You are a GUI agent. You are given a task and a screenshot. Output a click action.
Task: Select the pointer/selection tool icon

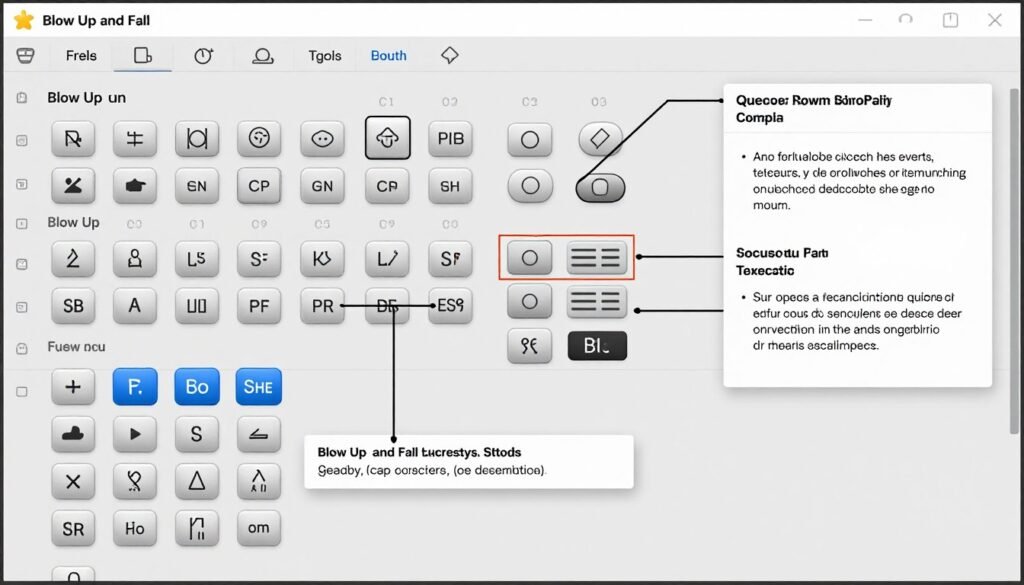click(73, 140)
